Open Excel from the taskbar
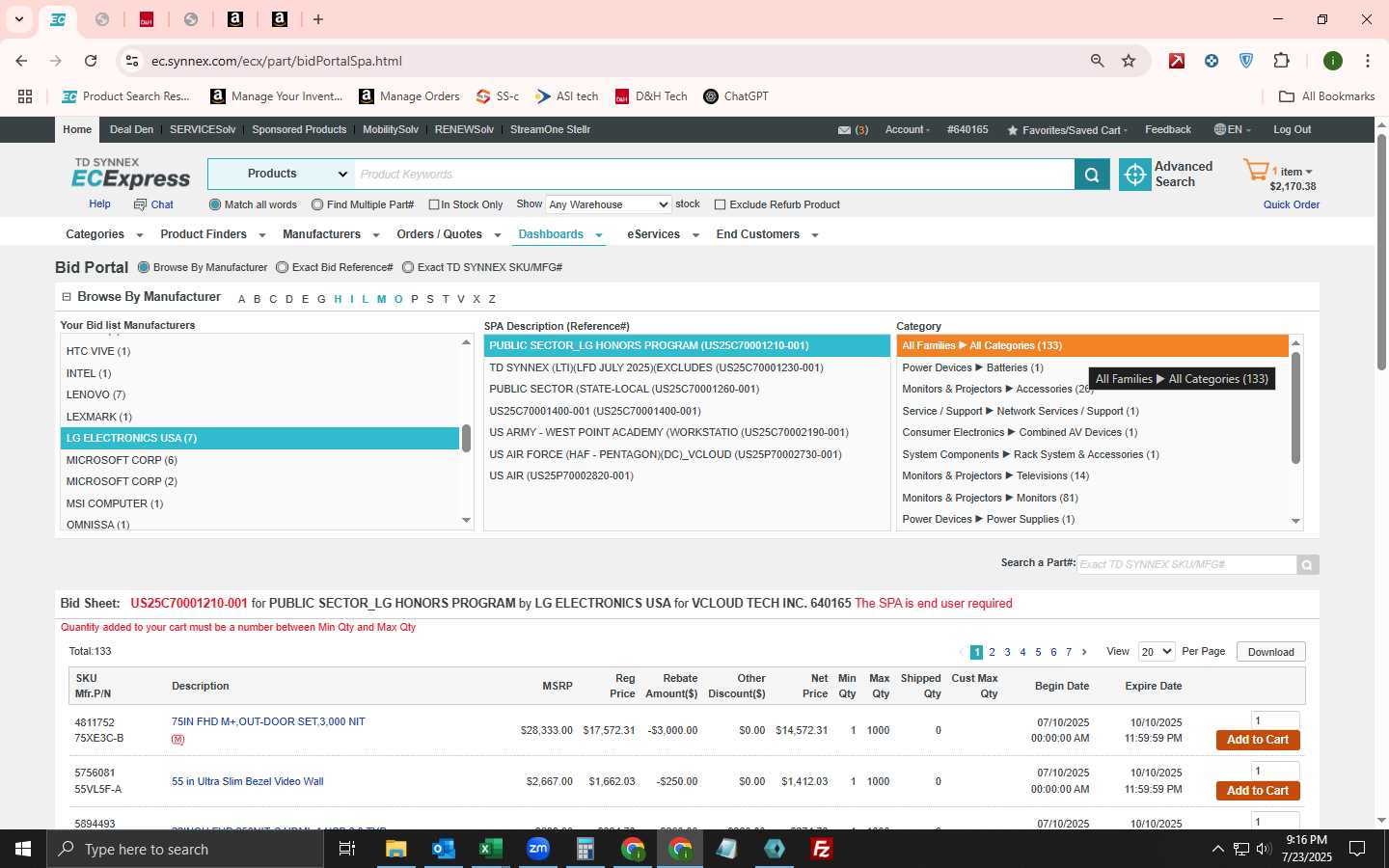This screenshot has width=1389, height=868. point(490,849)
